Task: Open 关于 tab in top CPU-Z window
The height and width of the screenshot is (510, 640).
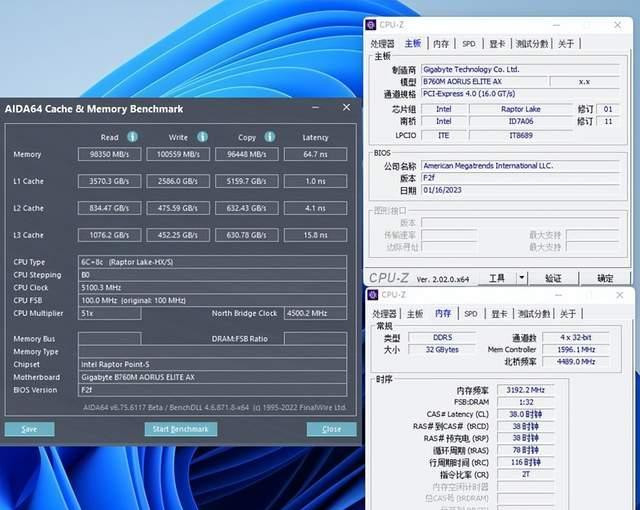Action: point(566,44)
